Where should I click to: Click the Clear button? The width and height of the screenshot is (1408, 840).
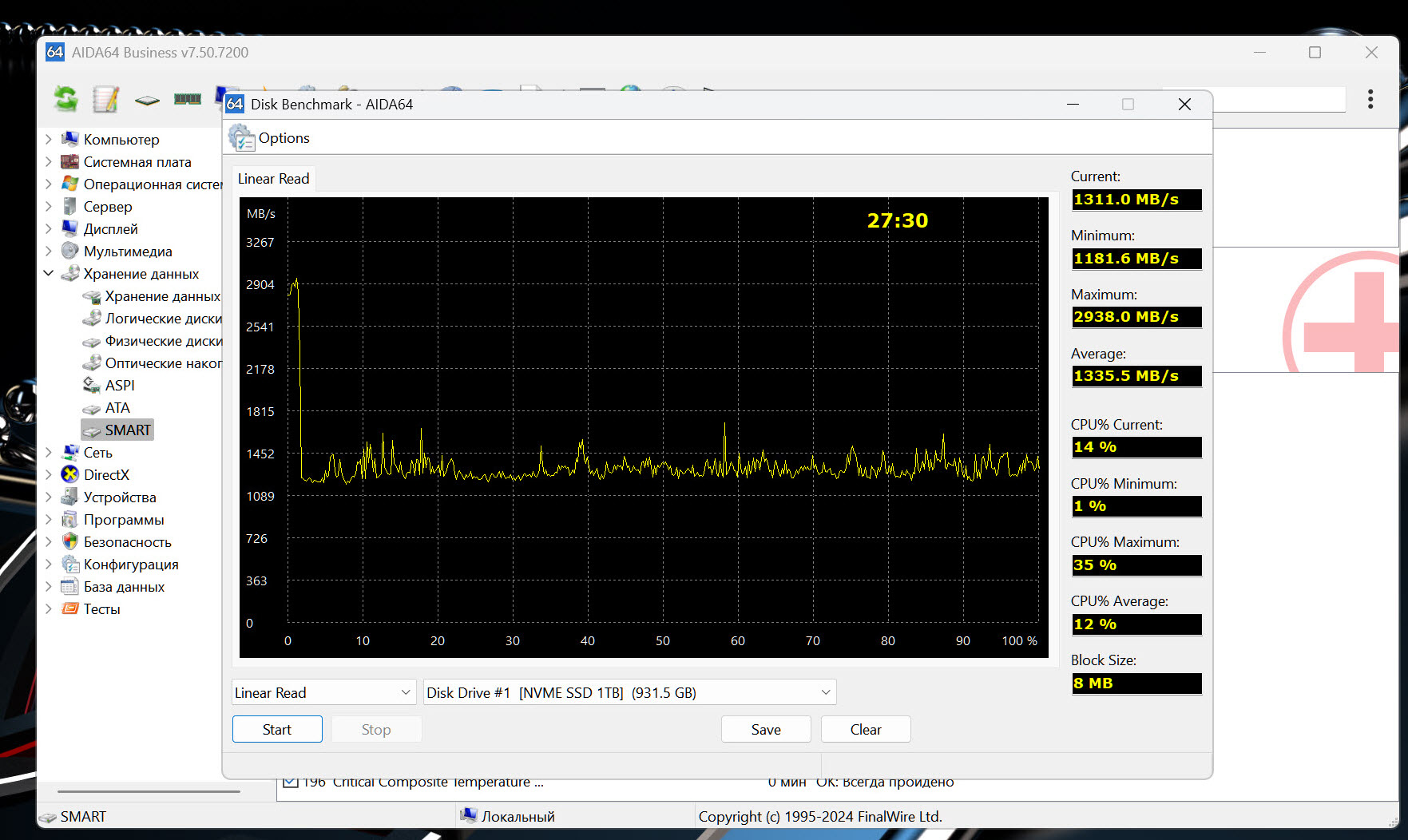coord(866,729)
